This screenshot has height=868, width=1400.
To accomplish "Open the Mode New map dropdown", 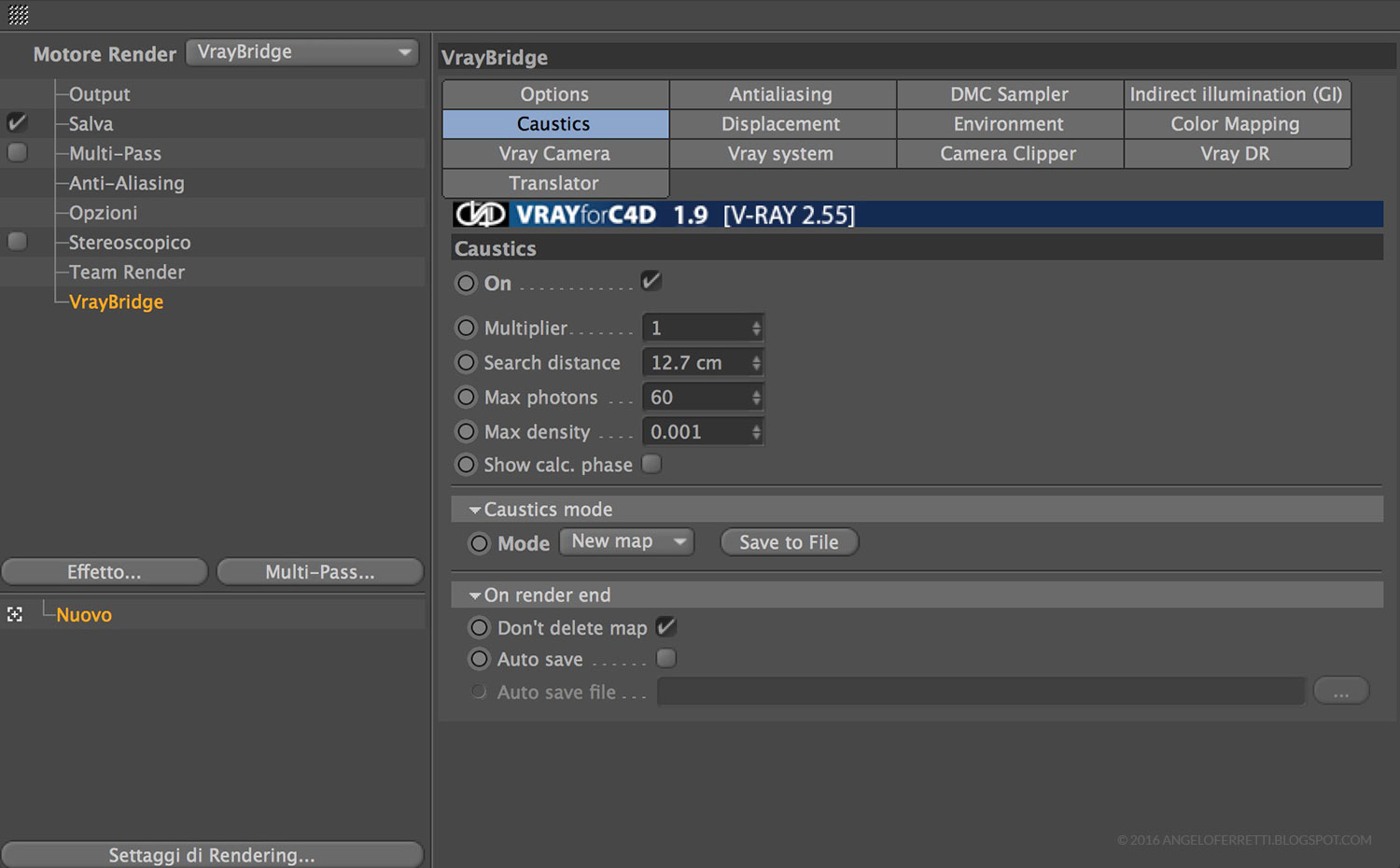I will click(x=626, y=541).
